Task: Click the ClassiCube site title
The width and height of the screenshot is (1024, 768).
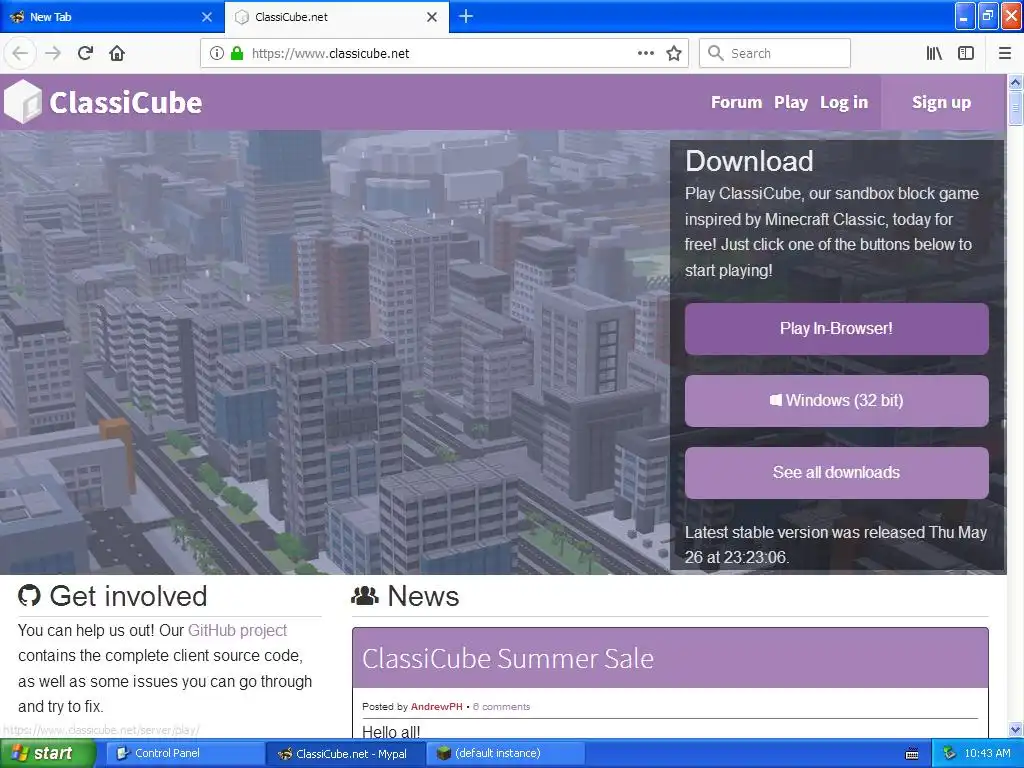Action: [126, 103]
